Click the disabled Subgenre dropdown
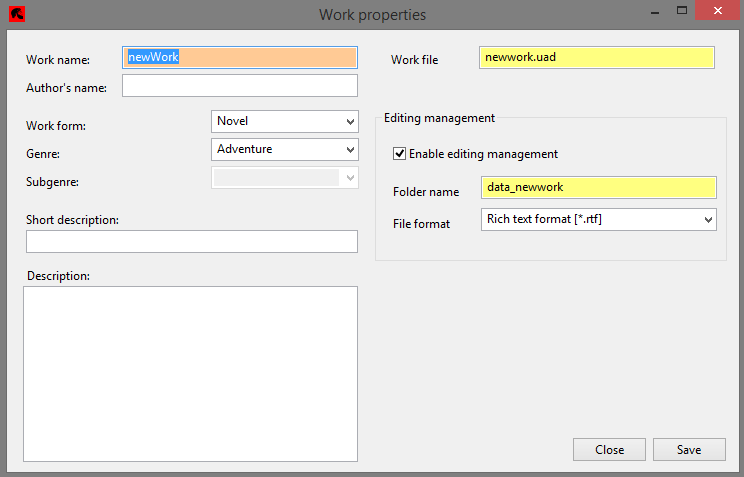Viewport: 744px width, 477px height. click(x=285, y=178)
